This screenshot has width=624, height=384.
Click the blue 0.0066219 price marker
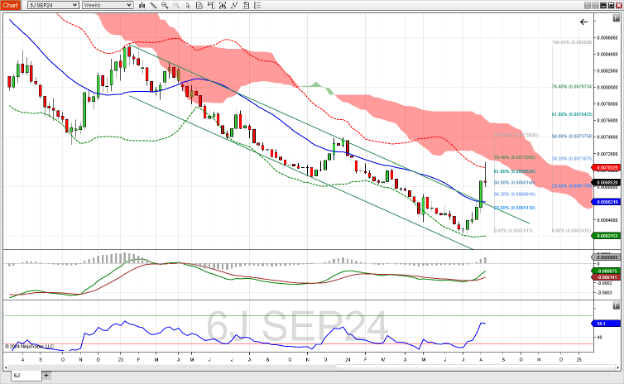tap(606, 202)
